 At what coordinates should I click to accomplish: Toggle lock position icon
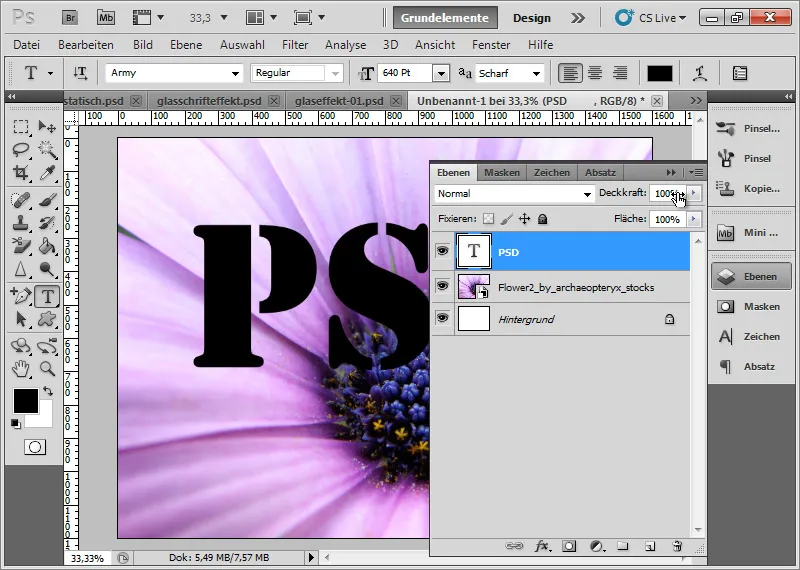[524, 219]
